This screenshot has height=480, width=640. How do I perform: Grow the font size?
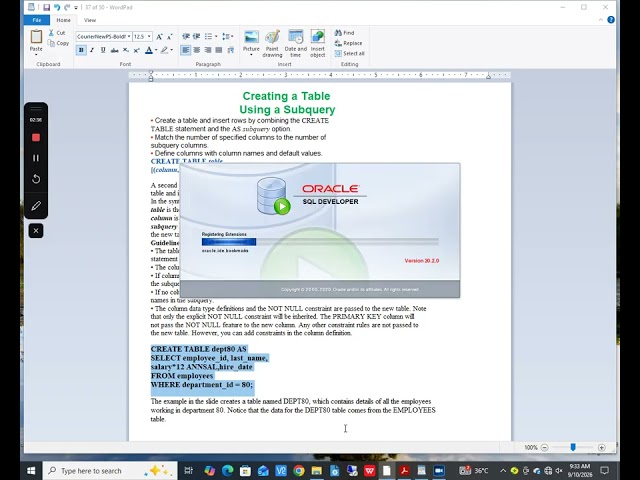(x=159, y=37)
